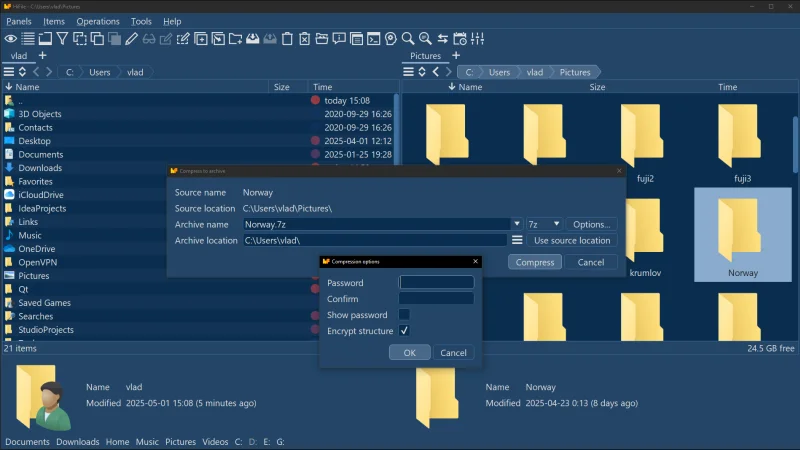
Task: Select Documents in left file list
Action: (x=41, y=154)
